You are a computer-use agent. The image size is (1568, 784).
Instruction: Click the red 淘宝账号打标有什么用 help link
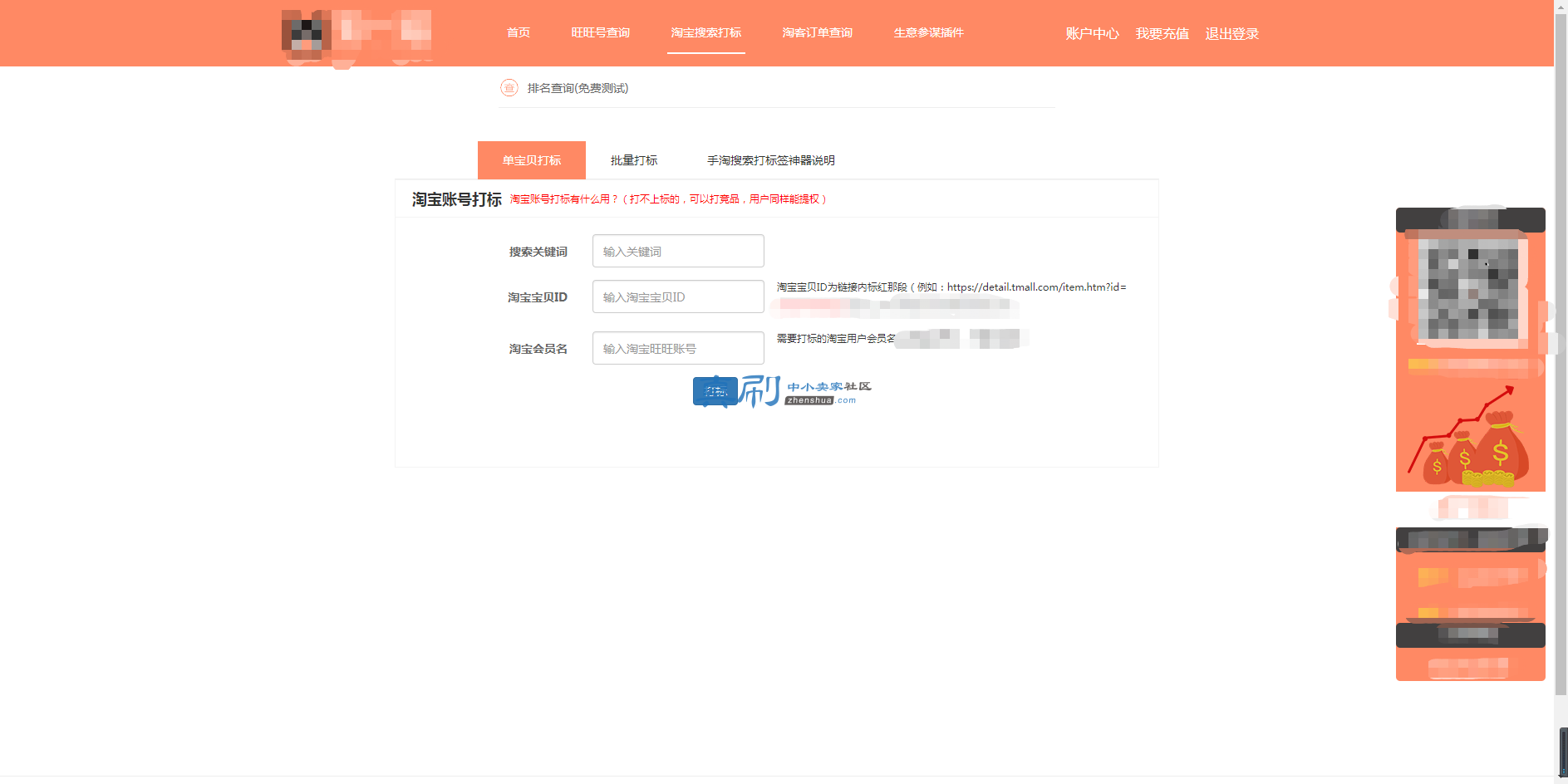668,199
